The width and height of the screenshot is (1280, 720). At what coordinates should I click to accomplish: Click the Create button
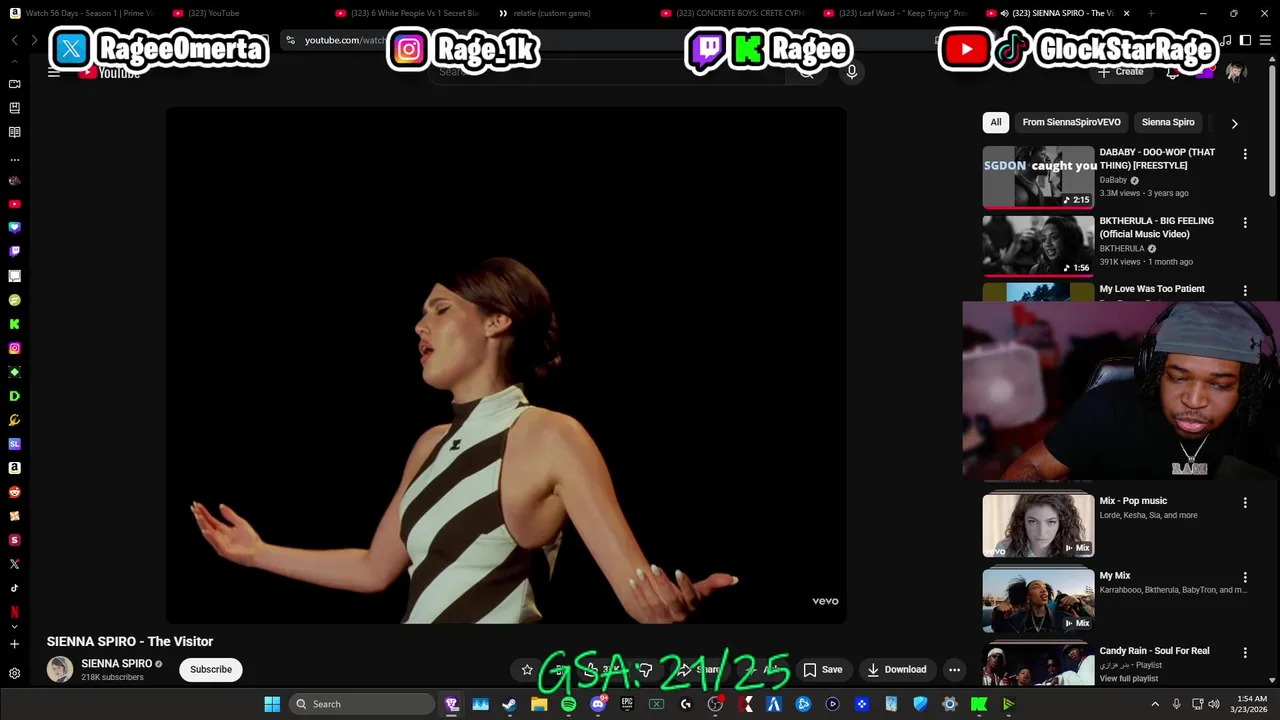point(1121,72)
